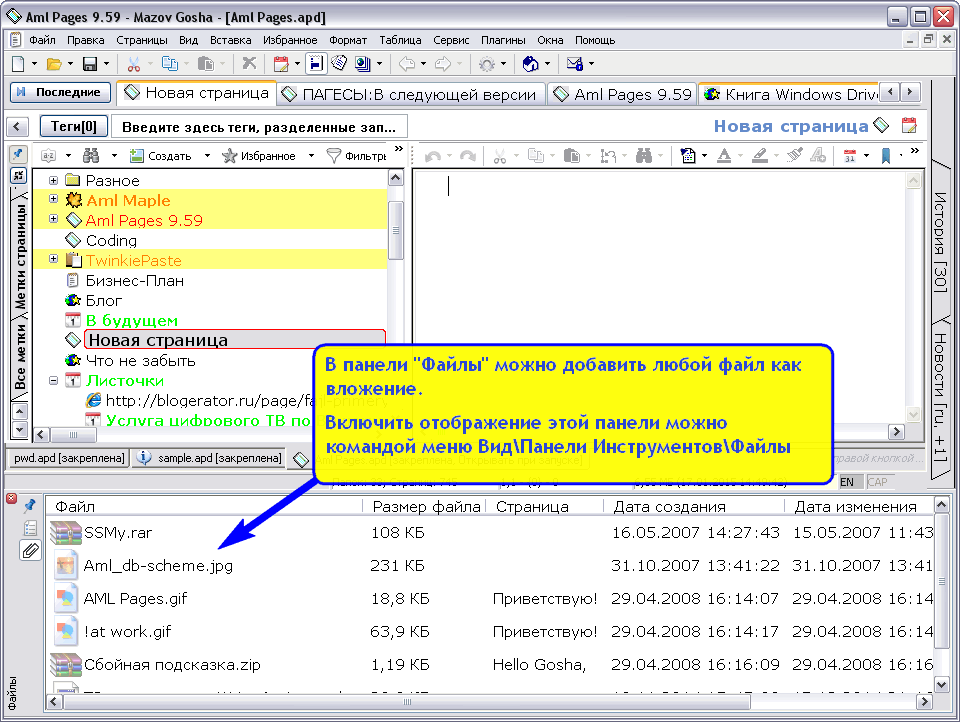Expand the Aml Maple tree node
This screenshot has width=960, height=722.
coord(53,199)
